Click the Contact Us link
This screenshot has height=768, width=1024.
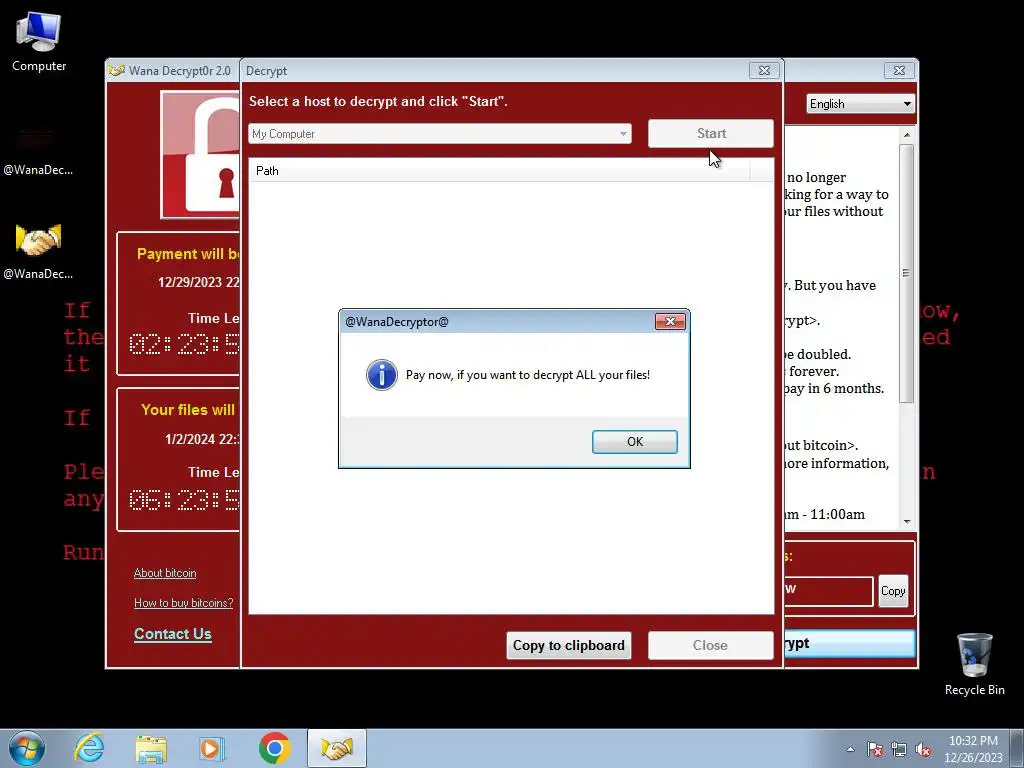[x=172, y=633]
